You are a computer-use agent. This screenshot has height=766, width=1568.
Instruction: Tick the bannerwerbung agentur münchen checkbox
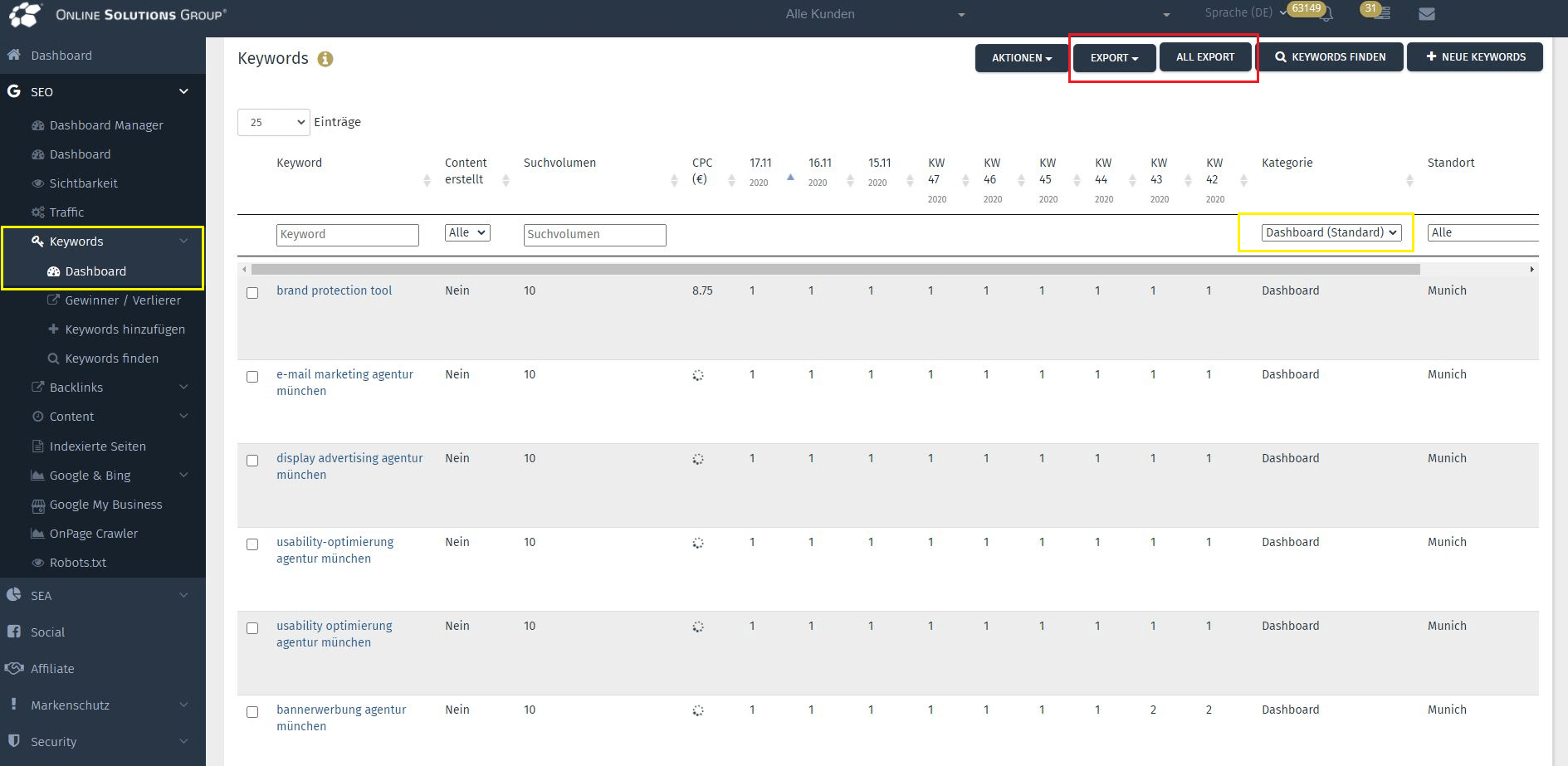[x=252, y=712]
